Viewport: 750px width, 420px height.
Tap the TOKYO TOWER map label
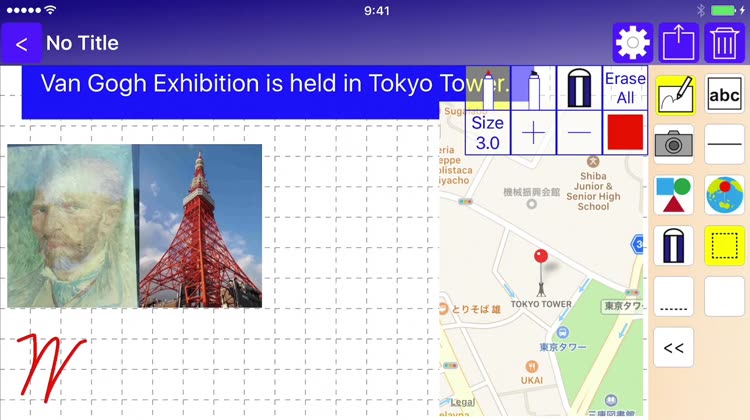click(x=541, y=304)
